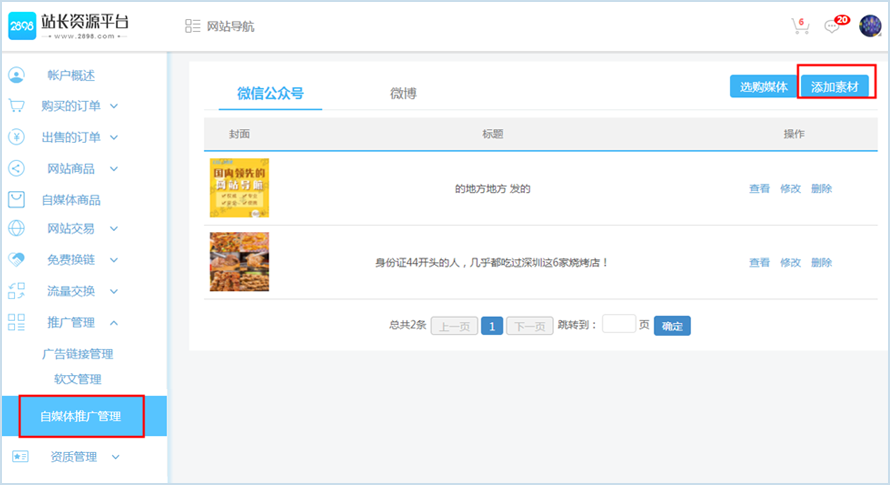Screen dimensions: 890x485
Task: Select the 微信公众号 tab
Action: point(270,94)
